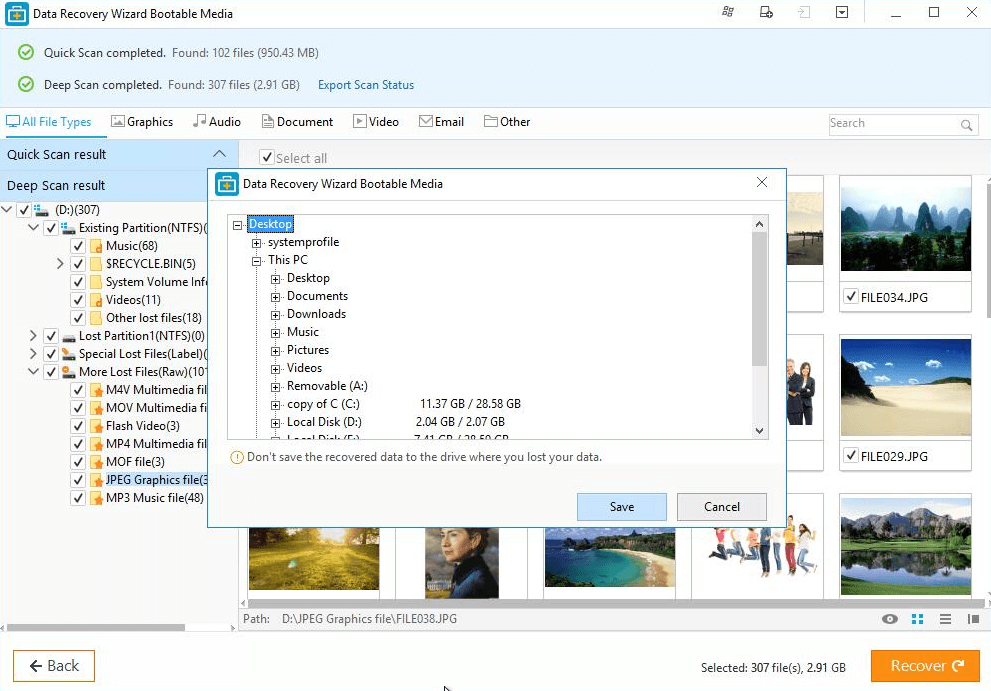Image resolution: width=991 pixels, height=691 pixels.
Task: Toggle the FILE034.JPG checkbox
Action: [850, 296]
